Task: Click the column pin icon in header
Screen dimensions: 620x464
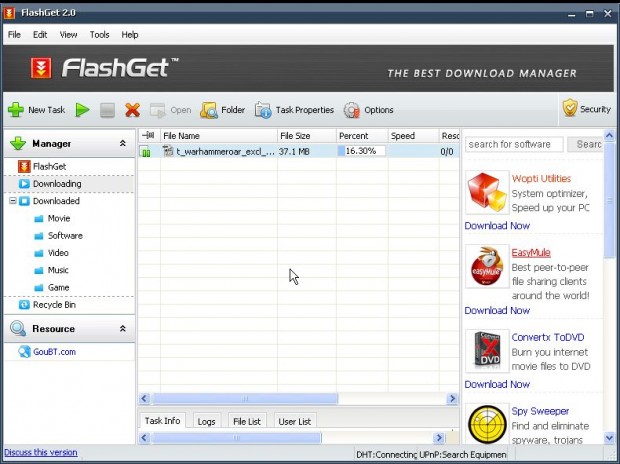Action: (148, 135)
